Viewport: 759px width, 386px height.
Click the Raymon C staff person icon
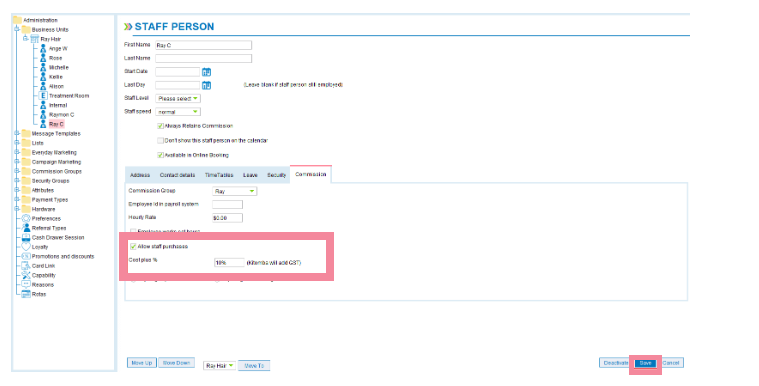coord(43,114)
